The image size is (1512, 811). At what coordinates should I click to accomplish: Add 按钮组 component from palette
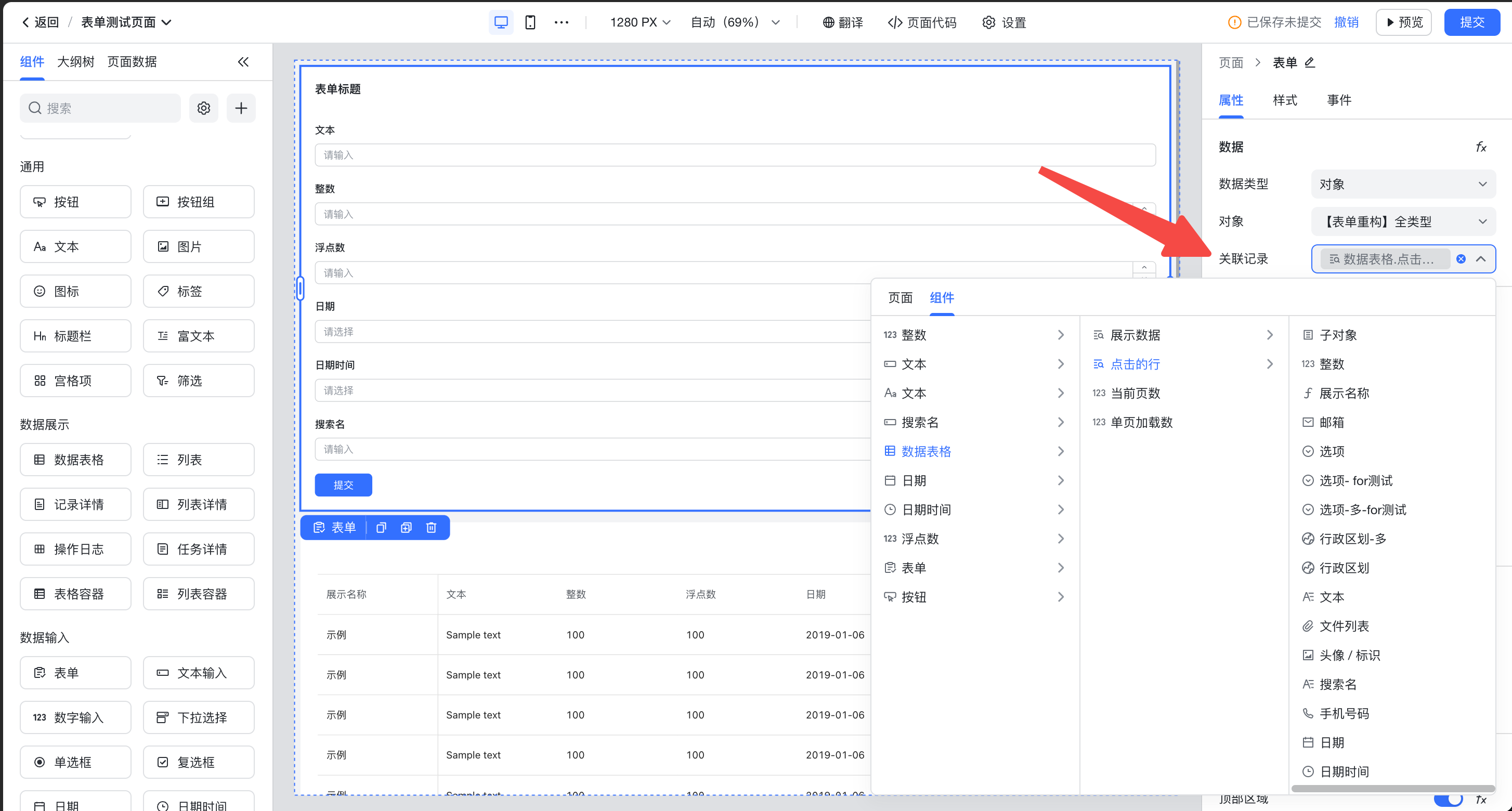(199, 202)
